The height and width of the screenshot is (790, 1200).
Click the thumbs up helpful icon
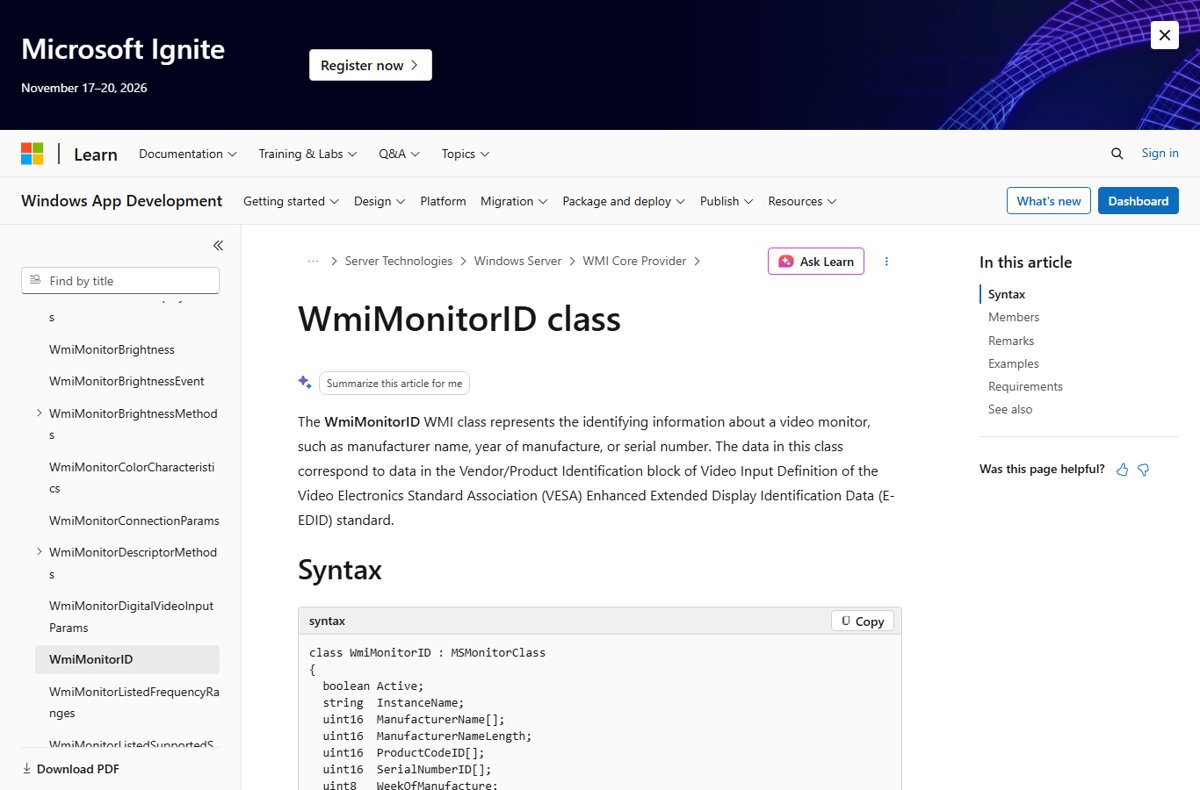[1122, 469]
